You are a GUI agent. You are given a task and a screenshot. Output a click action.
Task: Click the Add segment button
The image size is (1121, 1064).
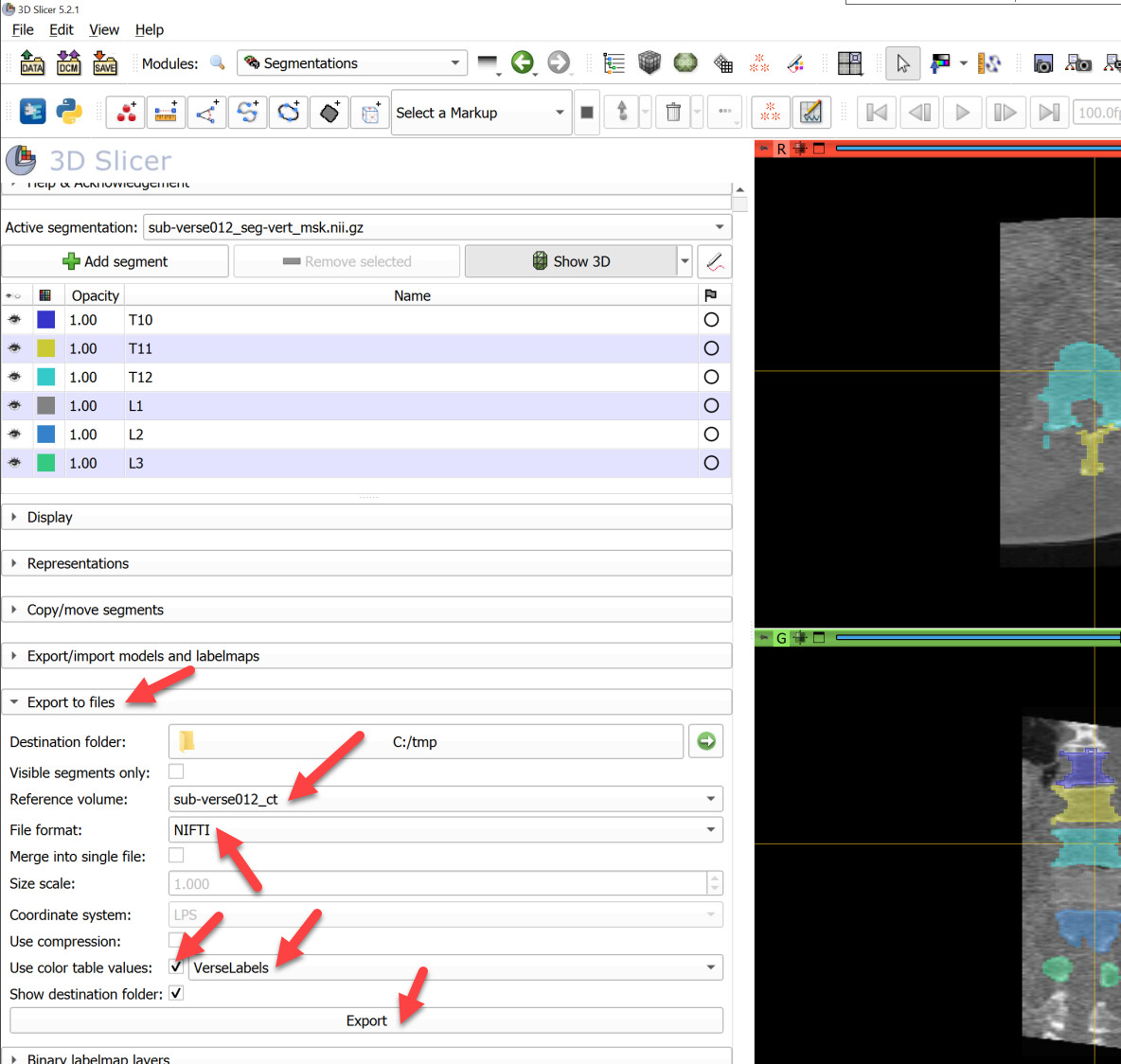pos(116,261)
